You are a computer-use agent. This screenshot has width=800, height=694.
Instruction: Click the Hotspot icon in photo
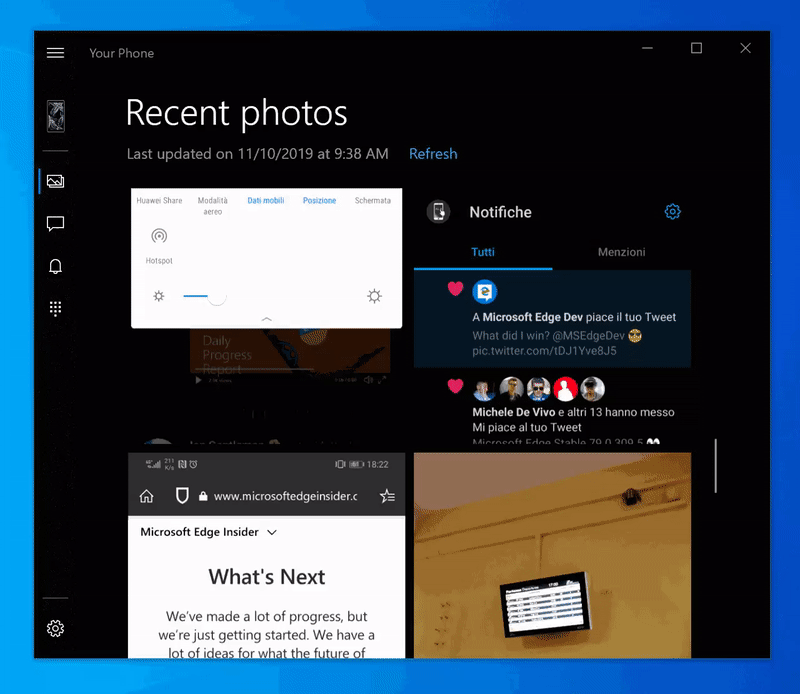158,237
